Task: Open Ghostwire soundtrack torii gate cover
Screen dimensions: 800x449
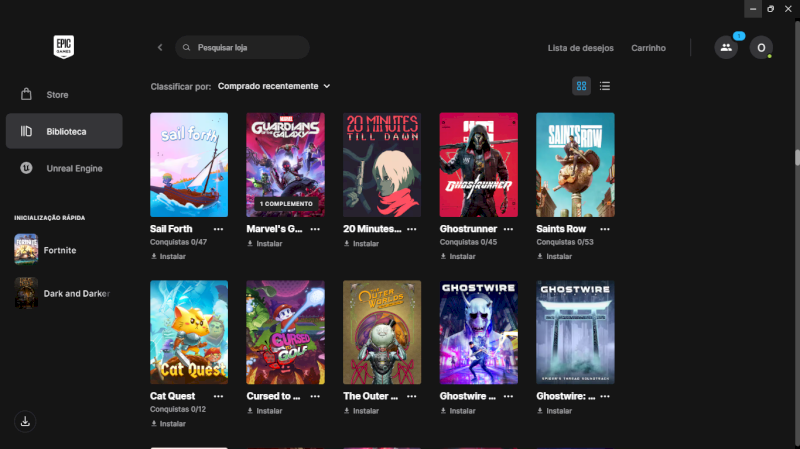Action: tap(575, 332)
